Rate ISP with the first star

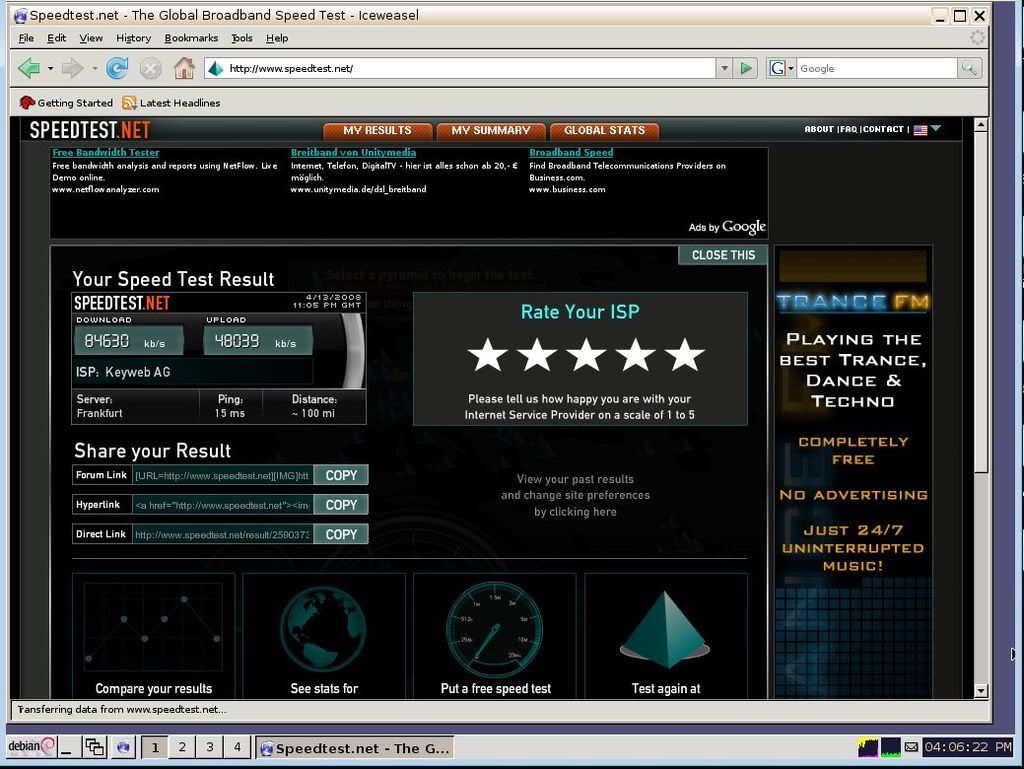(487, 354)
